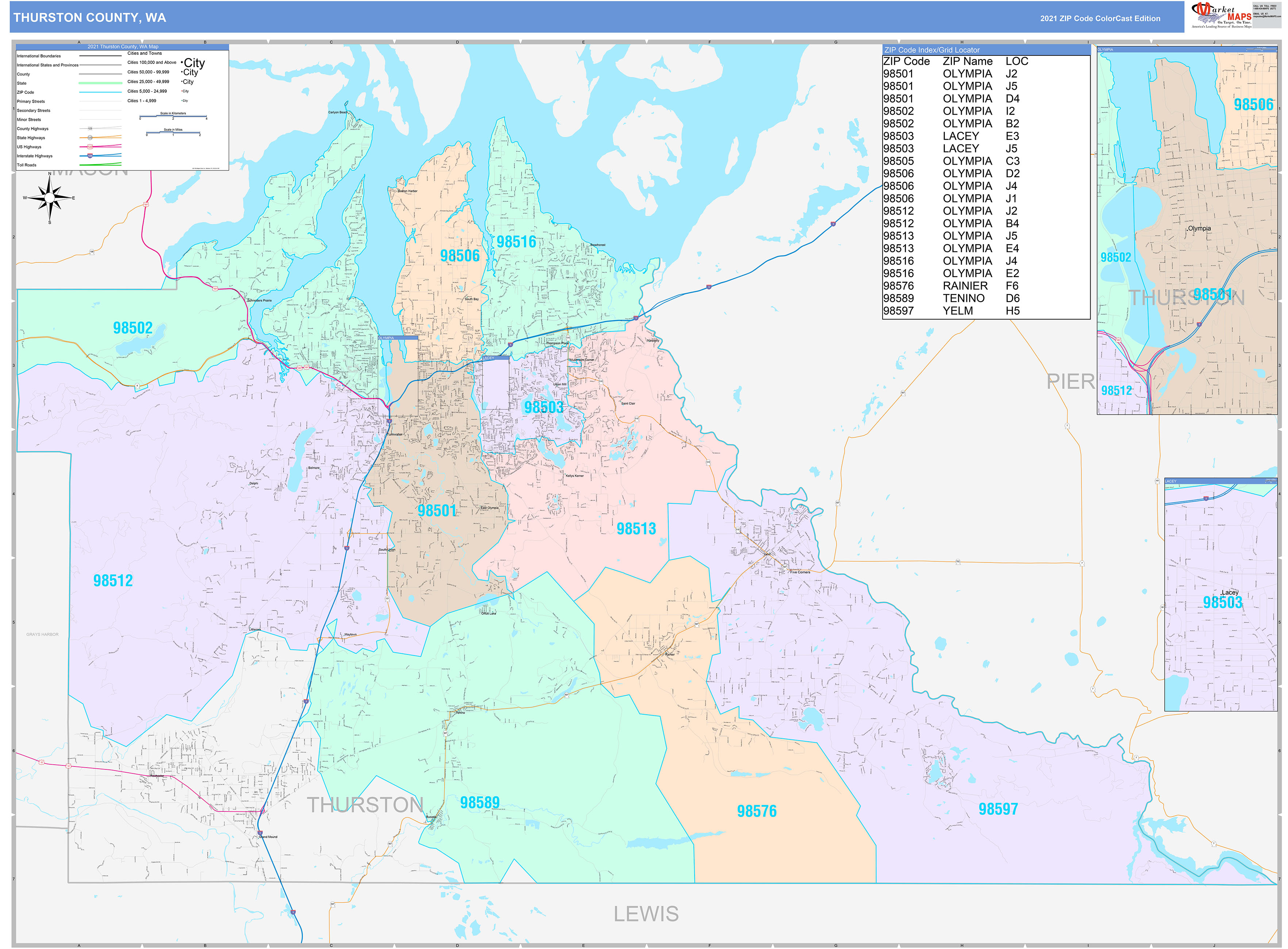Click the 98506 label on the main map
The width and height of the screenshot is (1288, 949).
click(460, 255)
